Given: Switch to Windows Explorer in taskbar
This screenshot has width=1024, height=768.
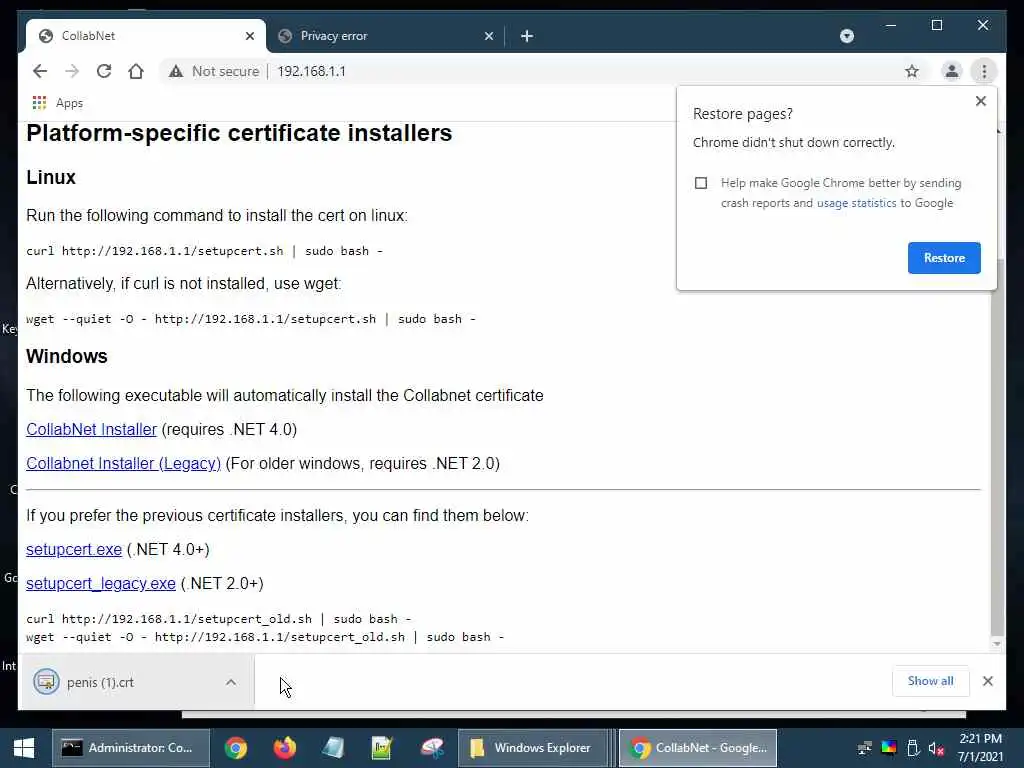Looking at the screenshot, I should [x=532, y=748].
